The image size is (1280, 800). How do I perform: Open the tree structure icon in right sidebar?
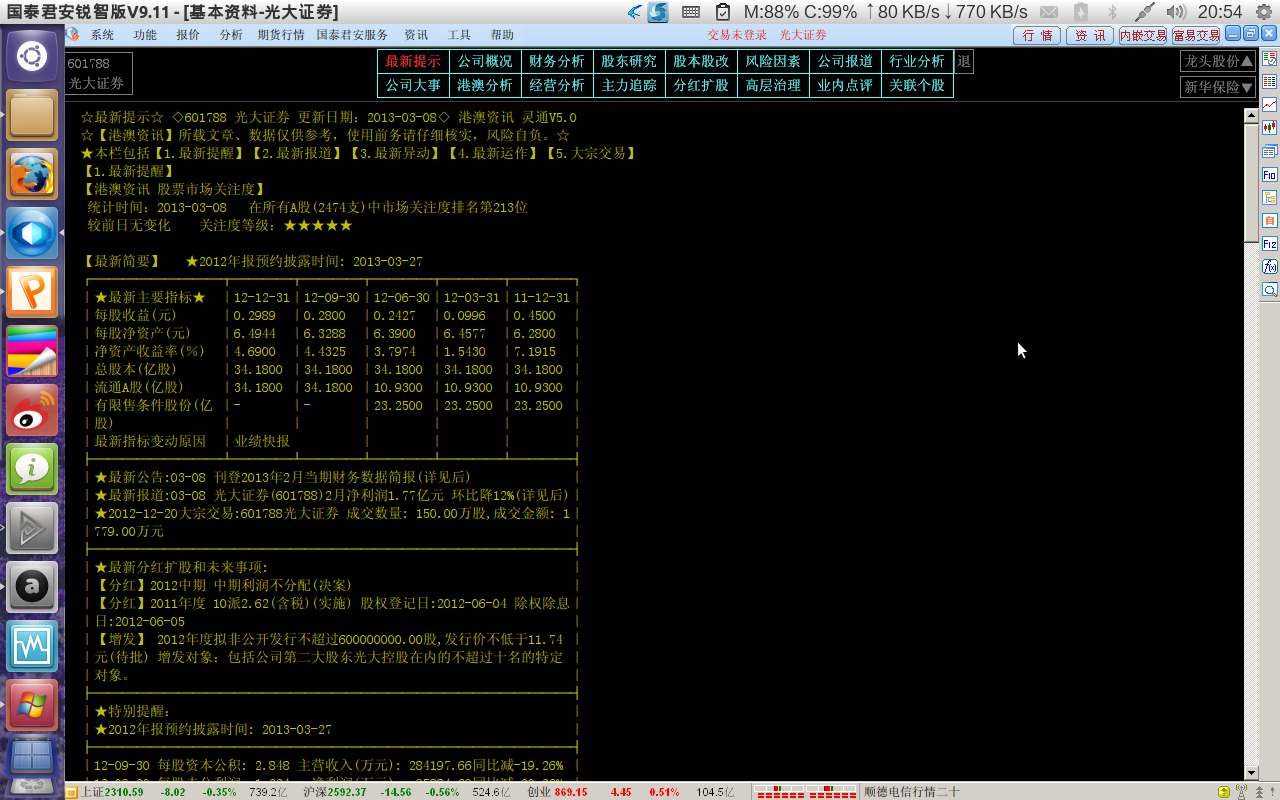[x=1270, y=197]
